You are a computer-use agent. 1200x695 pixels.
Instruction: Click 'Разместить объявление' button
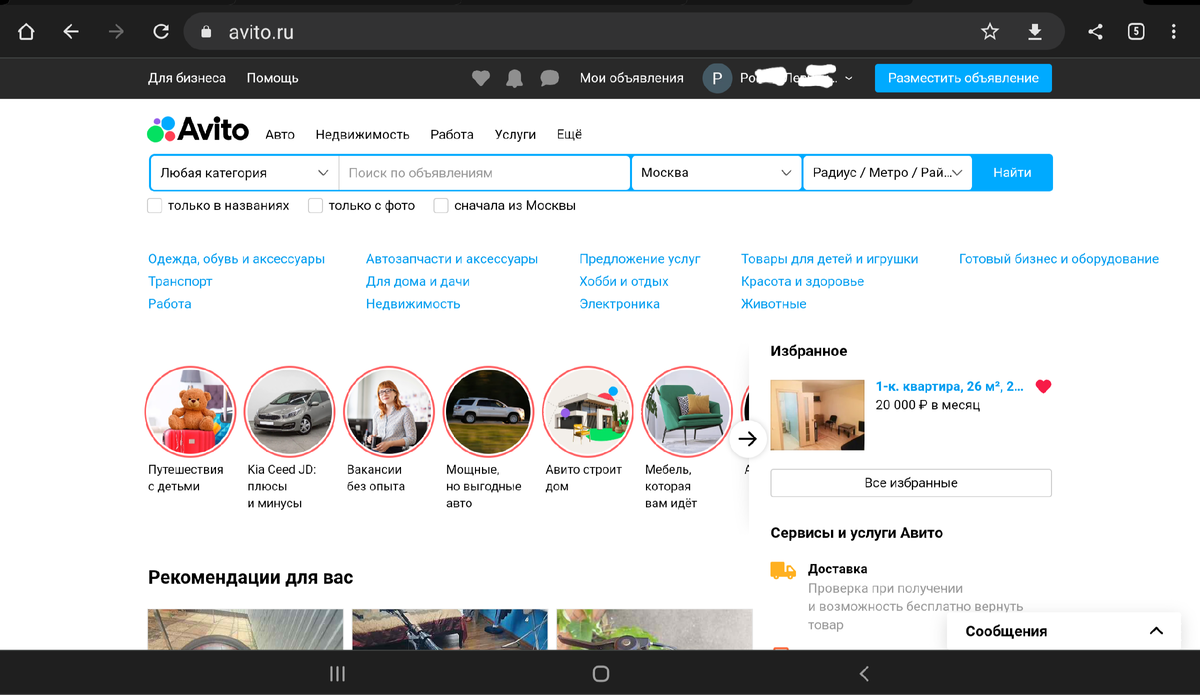963,78
